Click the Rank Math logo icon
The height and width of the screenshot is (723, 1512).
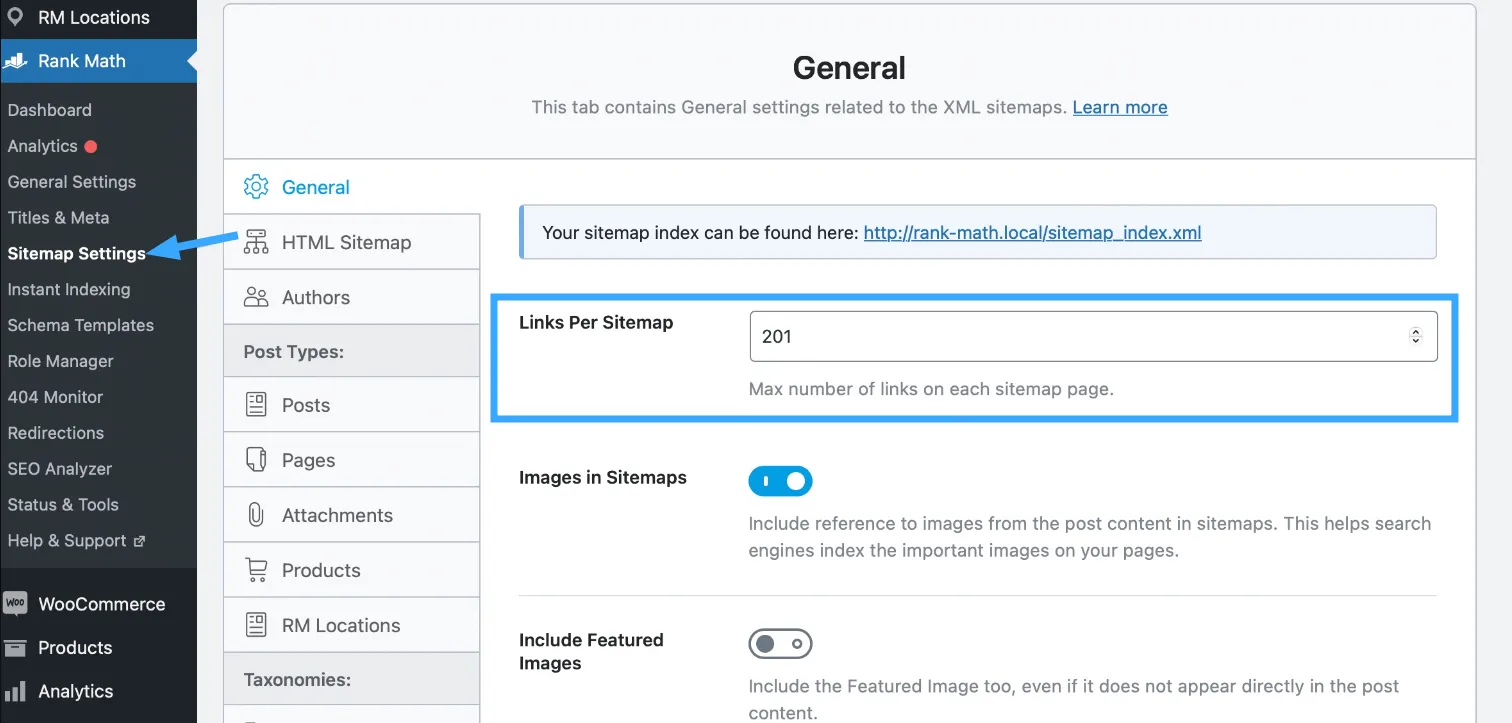(x=14, y=60)
